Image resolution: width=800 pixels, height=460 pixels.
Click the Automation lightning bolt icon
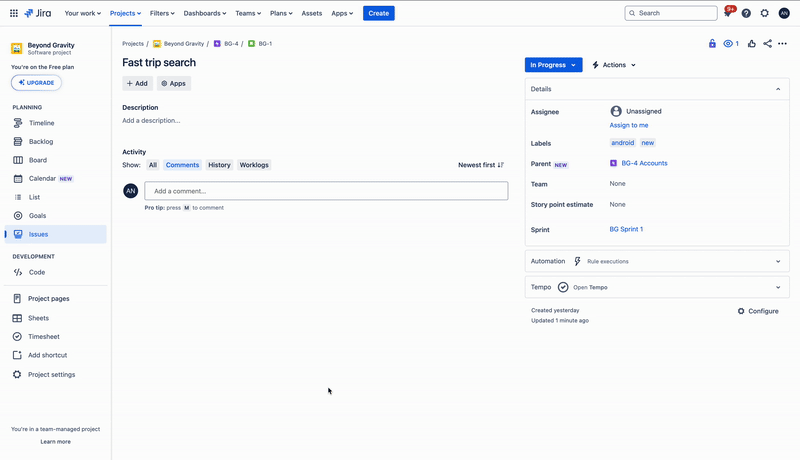click(578, 261)
